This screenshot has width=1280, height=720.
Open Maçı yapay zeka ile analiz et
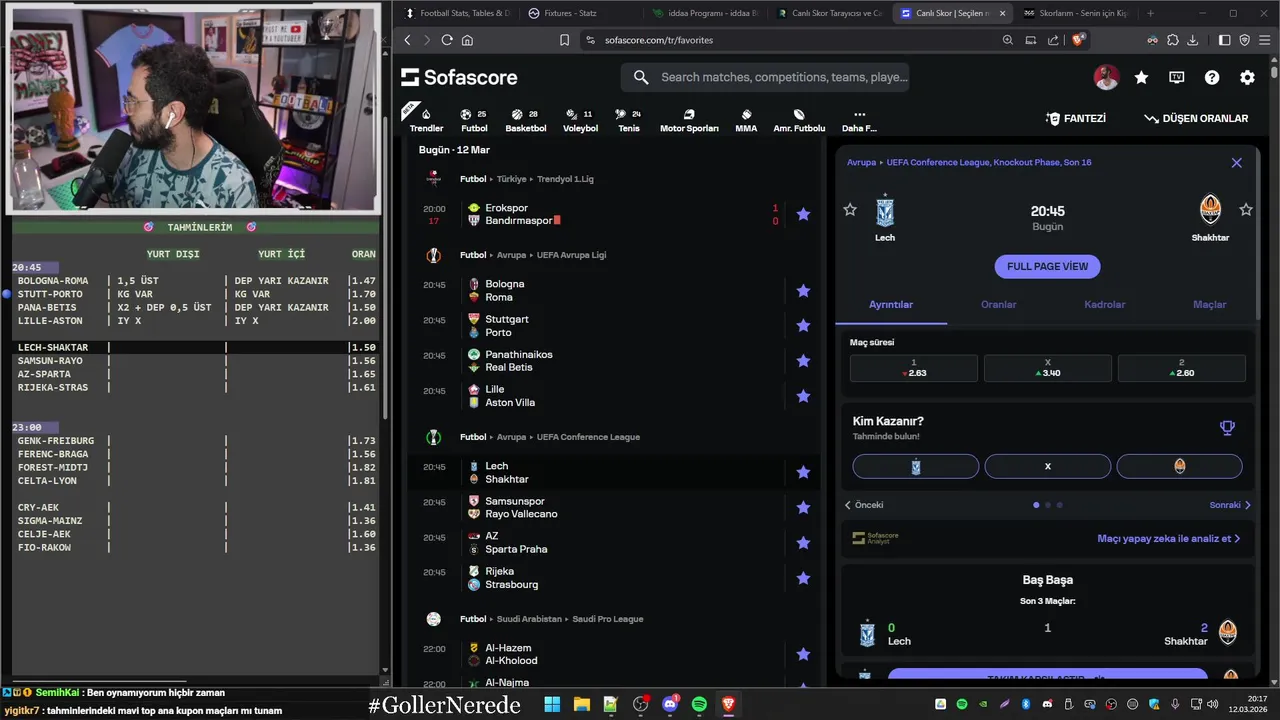[1168, 538]
